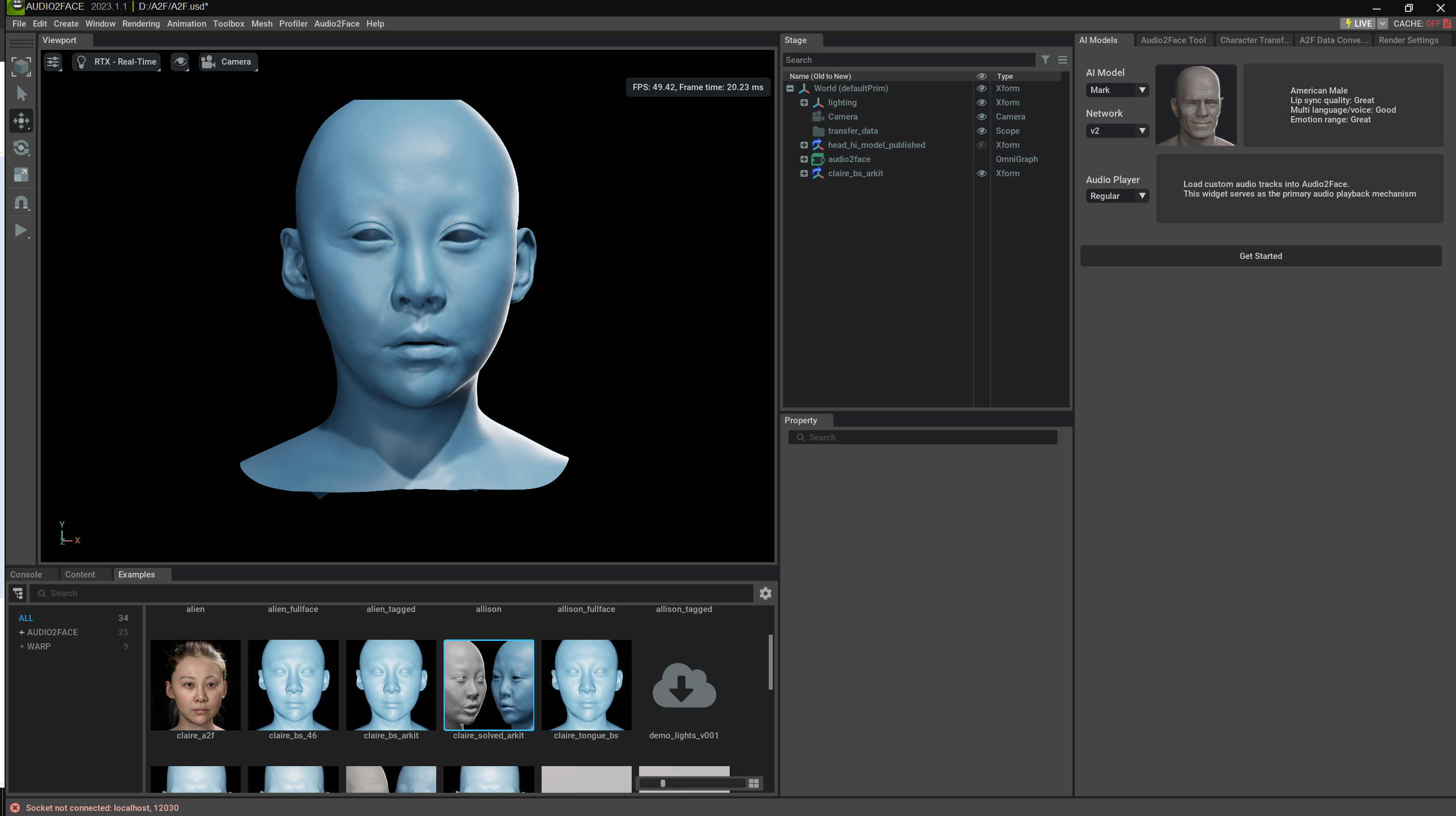
Task: Expand the audio2face tree node
Action: tap(804, 159)
